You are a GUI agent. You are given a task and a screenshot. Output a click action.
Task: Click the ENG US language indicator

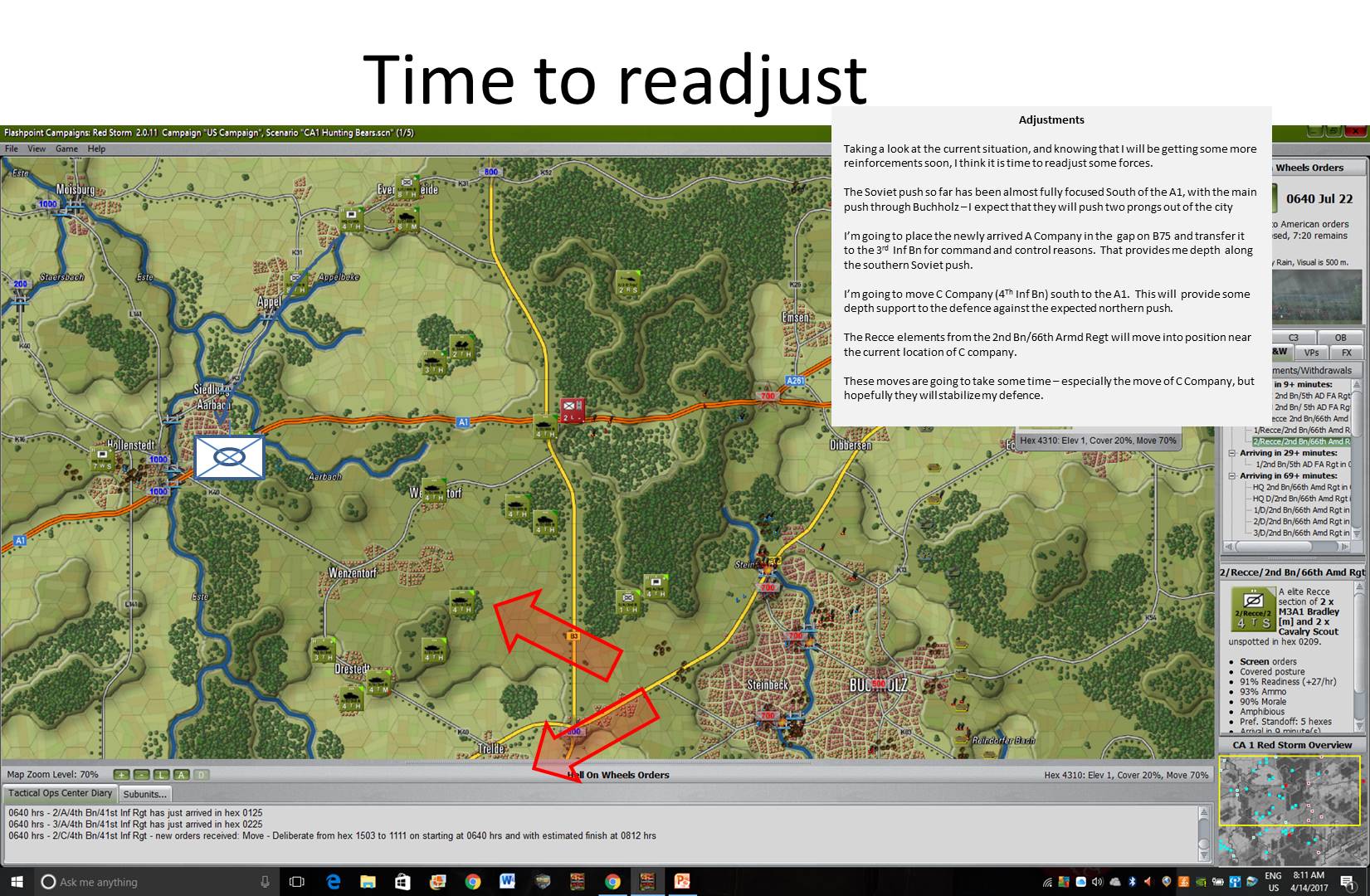point(1273,882)
